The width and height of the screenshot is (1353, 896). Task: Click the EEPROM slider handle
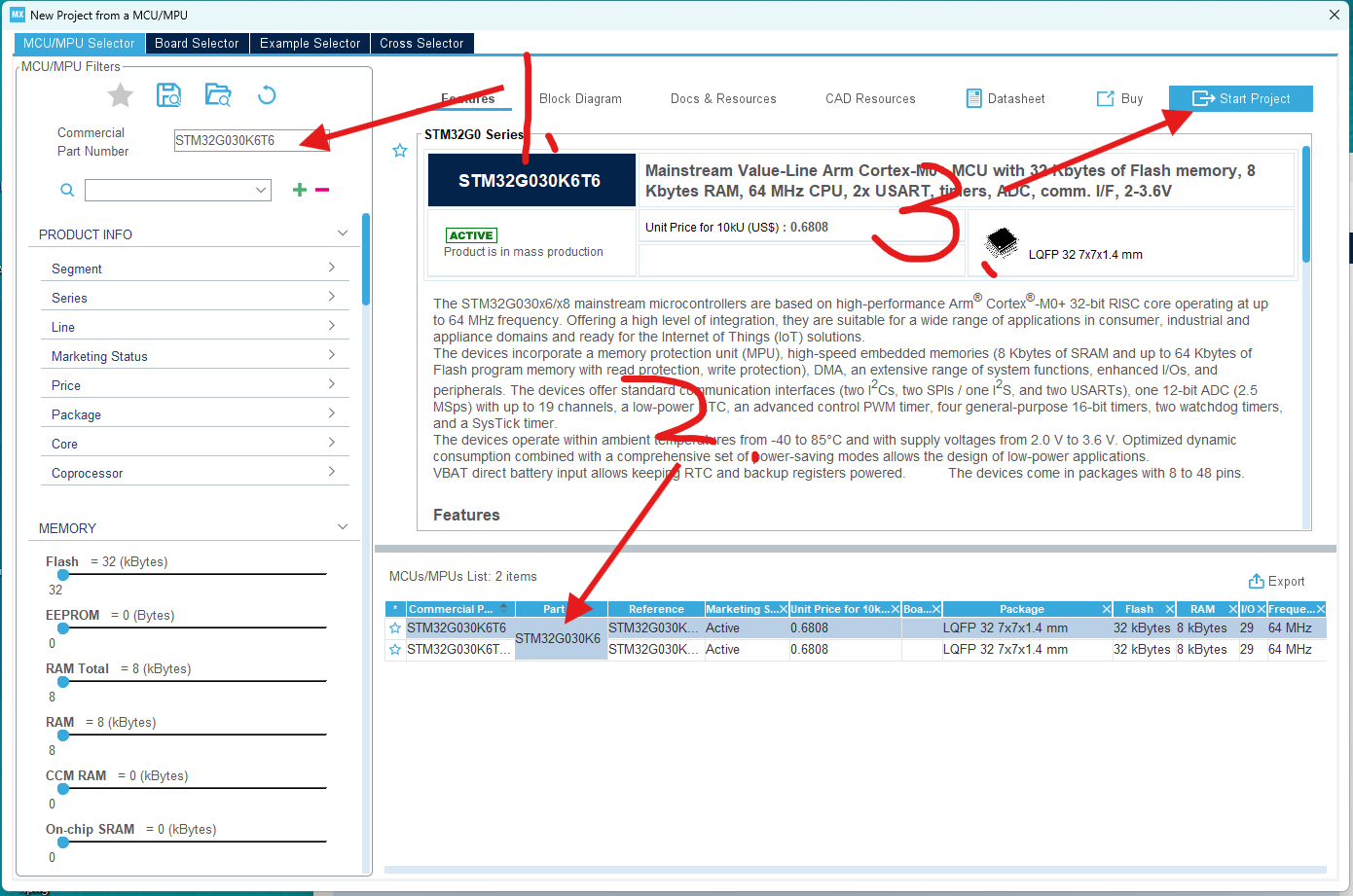tap(63, 628)
